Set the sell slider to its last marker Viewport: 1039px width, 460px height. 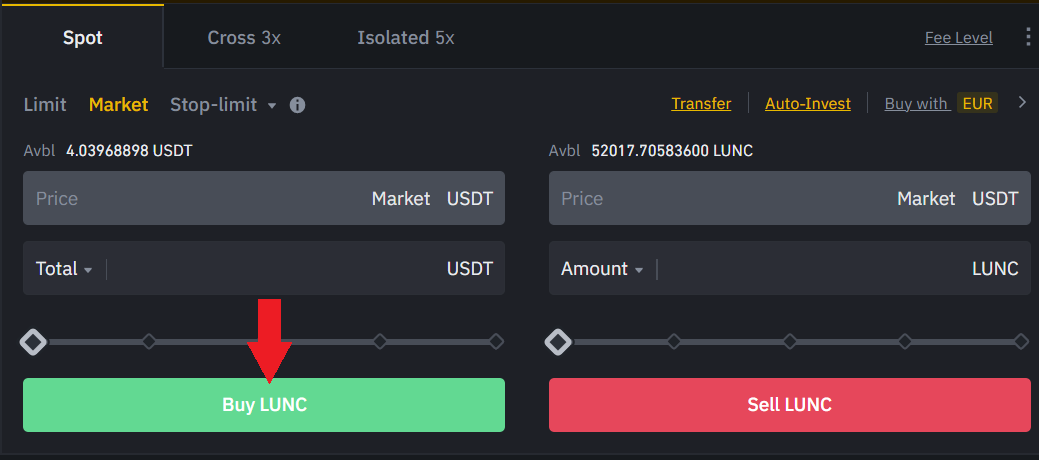[1020, 342]
